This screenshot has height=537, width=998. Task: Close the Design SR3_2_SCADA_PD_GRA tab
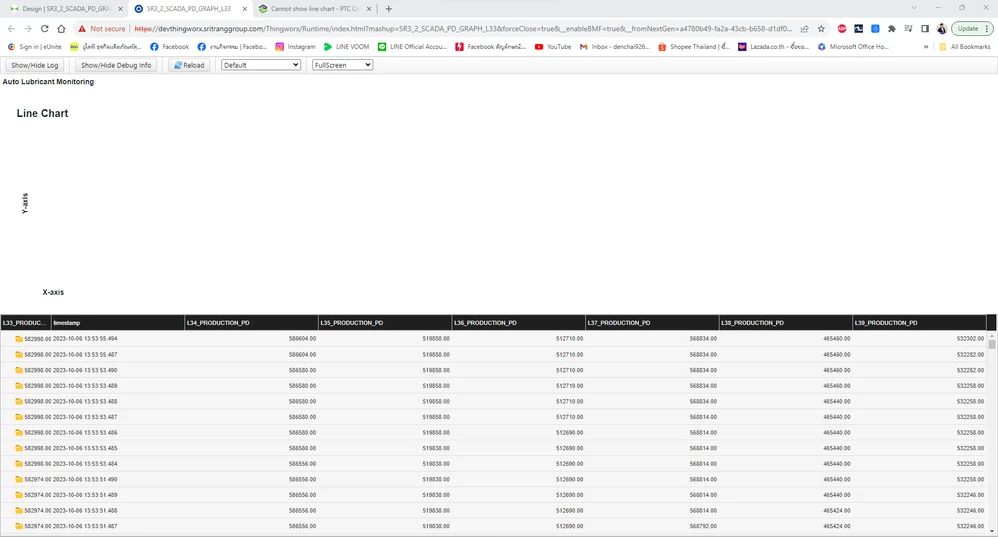click(x=120, y=9)
